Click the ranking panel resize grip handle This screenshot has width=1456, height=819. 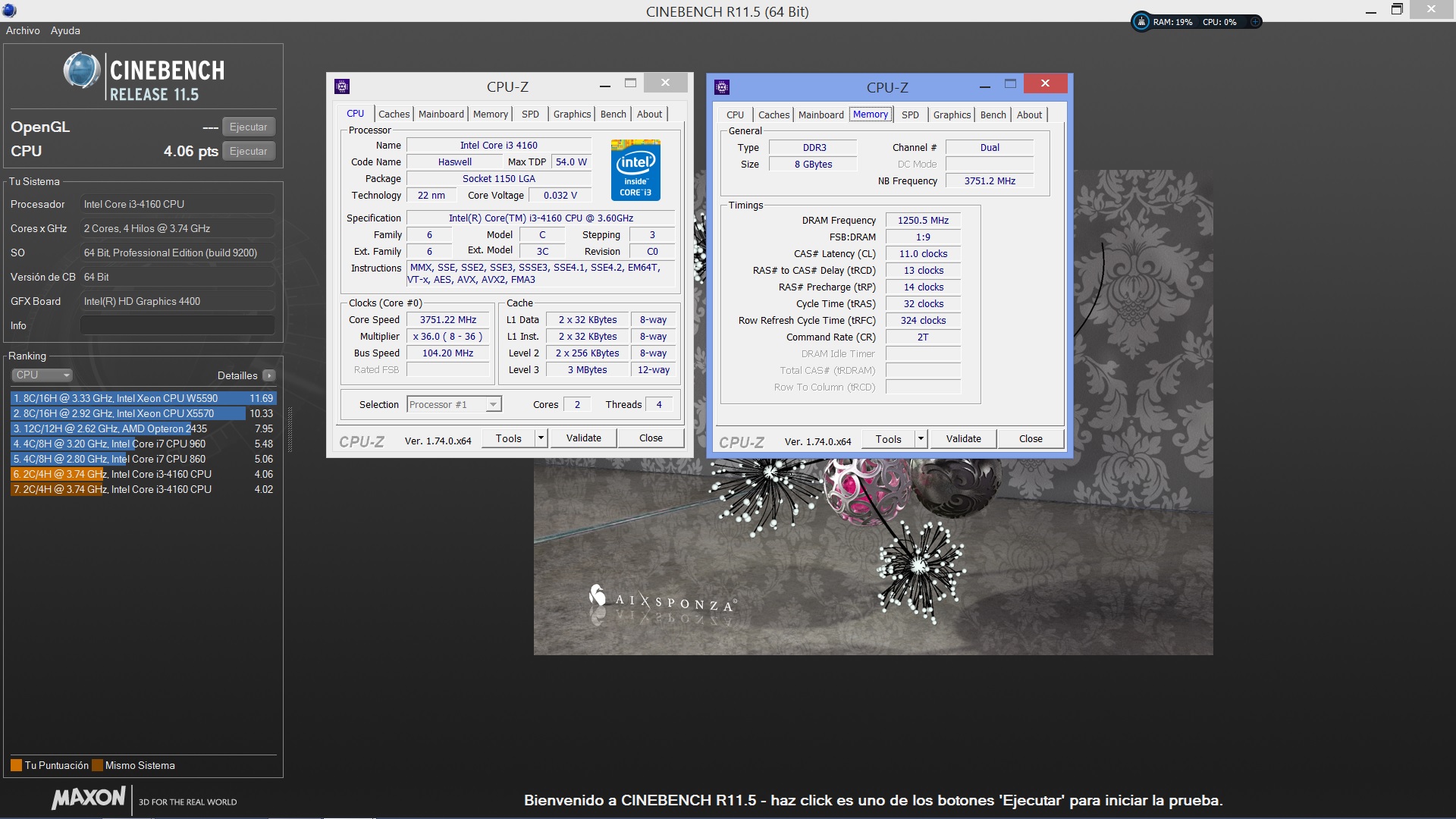click(290, 430)
